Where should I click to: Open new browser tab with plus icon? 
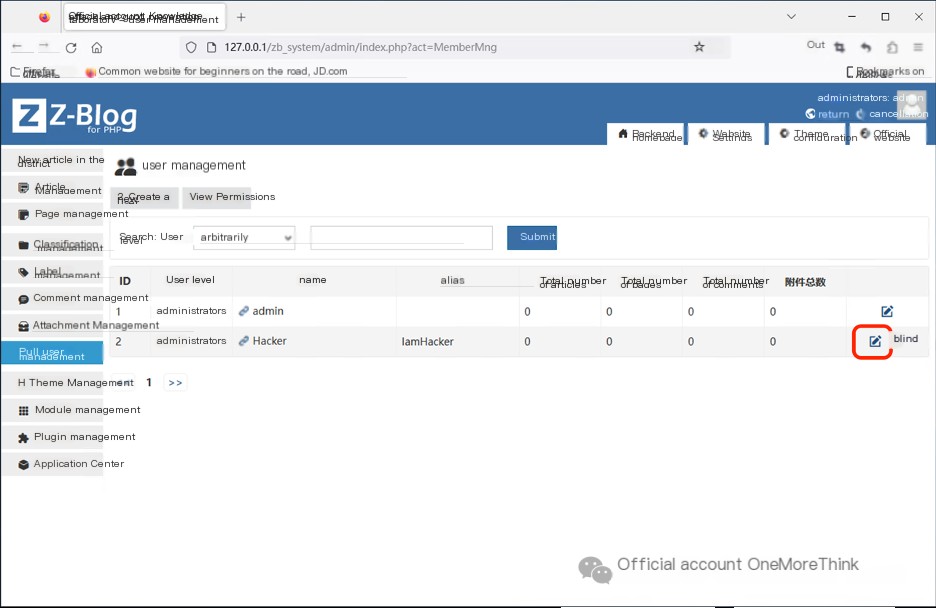coord(241,17)
